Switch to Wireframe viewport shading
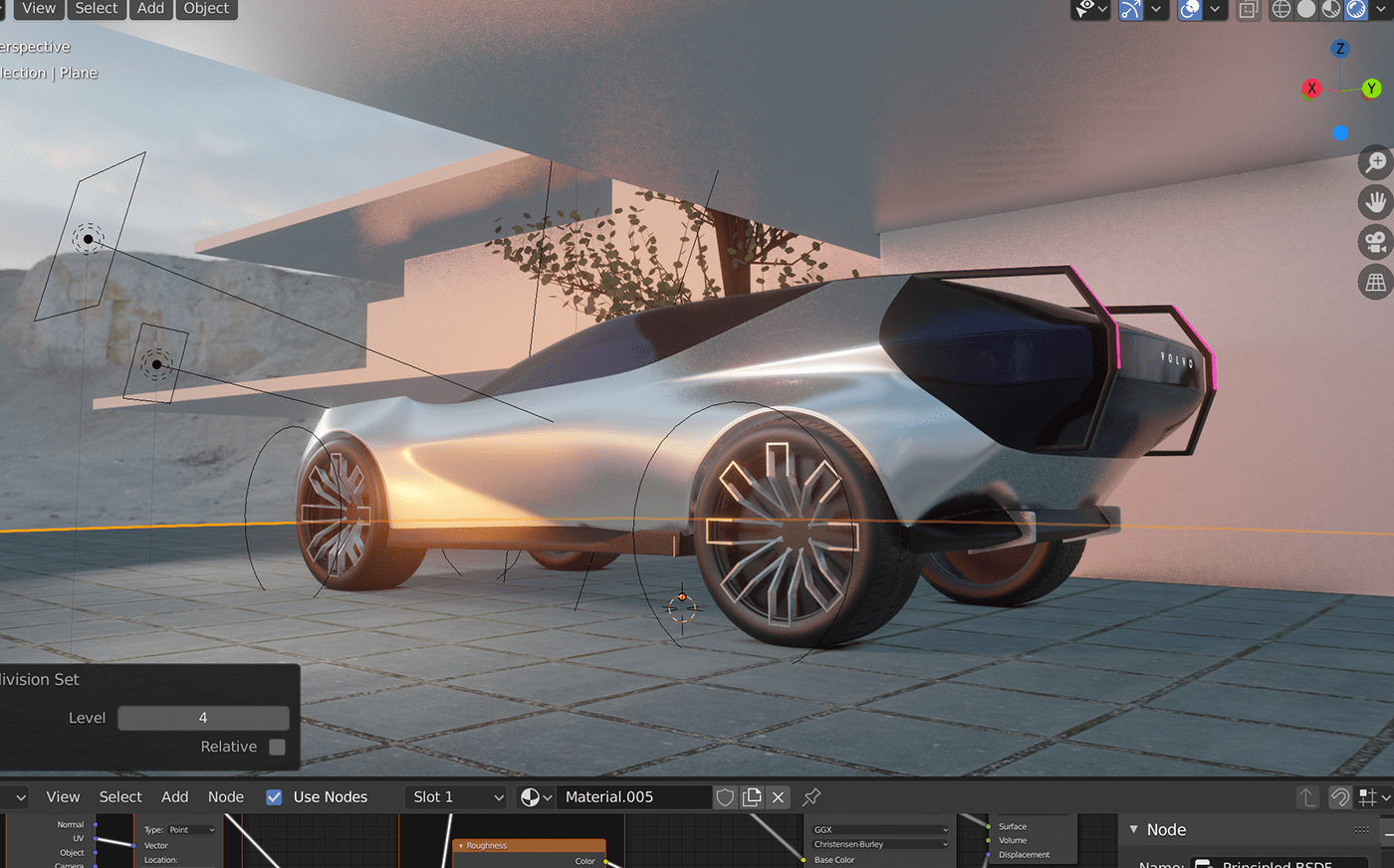 click(x=1281, y=9)
